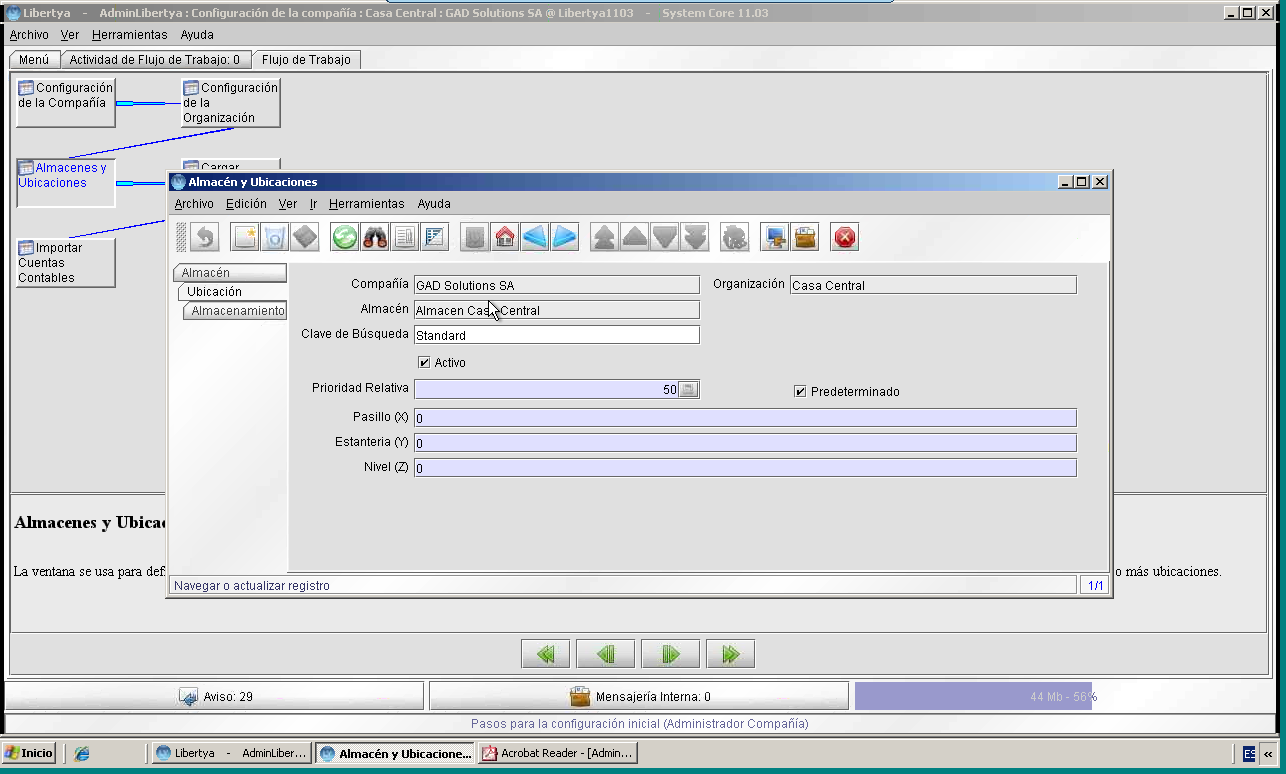1286x774 pixels.
Task: Open Herramientas menu in main Libertya window
Action: coord(130,35)
